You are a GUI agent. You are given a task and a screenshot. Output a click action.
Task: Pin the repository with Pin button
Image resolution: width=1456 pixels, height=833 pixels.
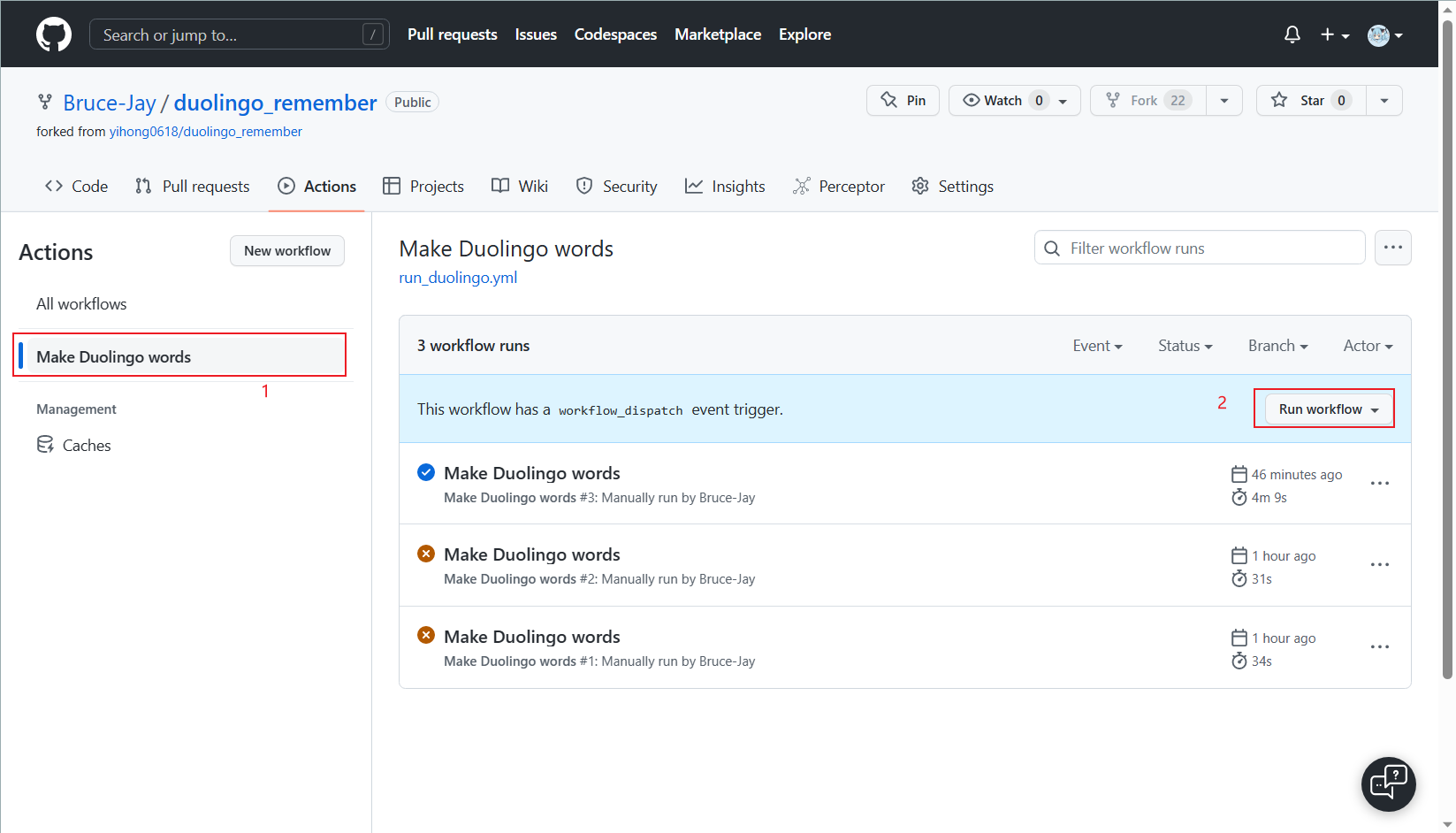(x=903, y=101)
